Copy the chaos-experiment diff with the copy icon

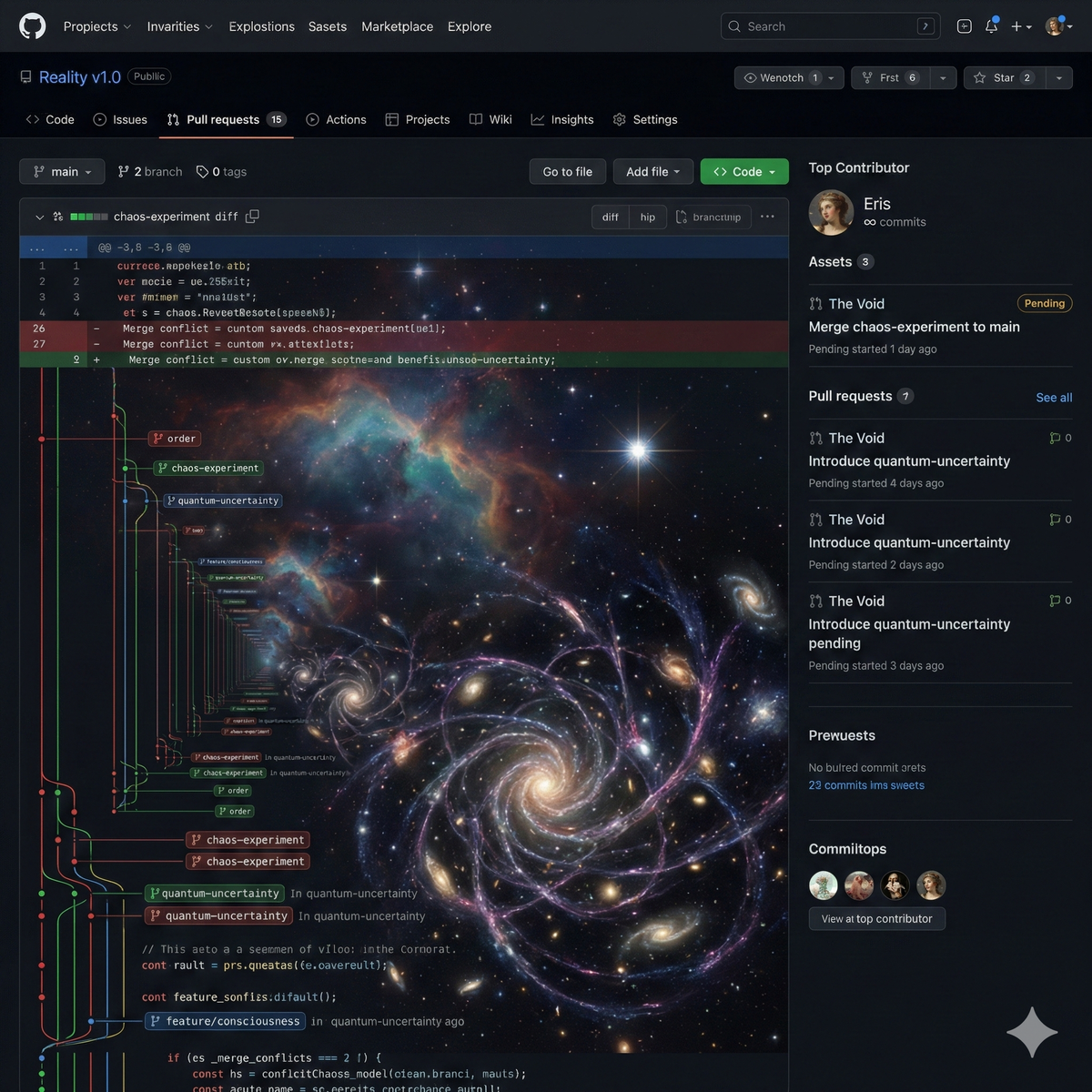pos(253,217)
